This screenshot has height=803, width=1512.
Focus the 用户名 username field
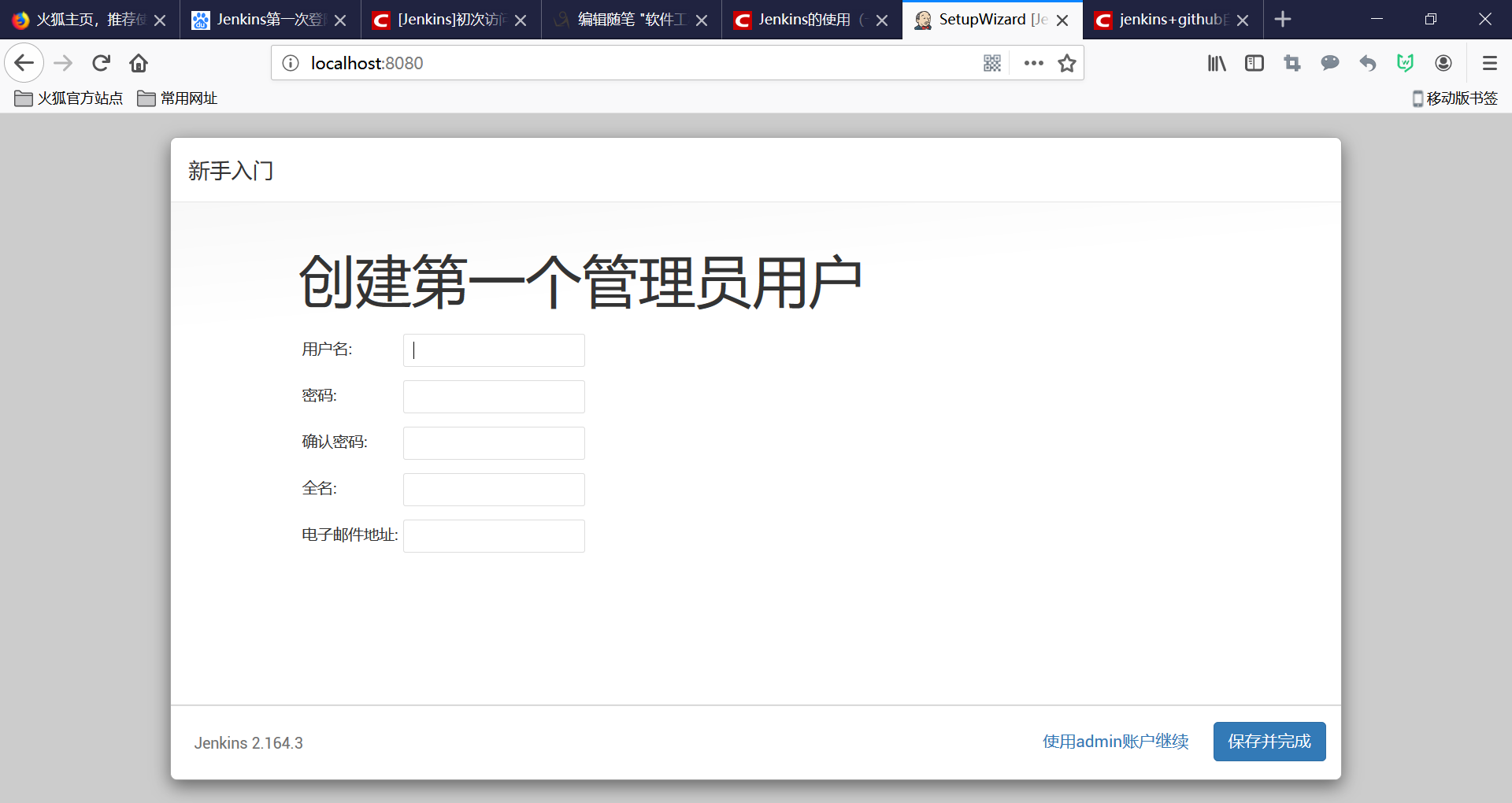pyautogui.click(x=494, y=350)
